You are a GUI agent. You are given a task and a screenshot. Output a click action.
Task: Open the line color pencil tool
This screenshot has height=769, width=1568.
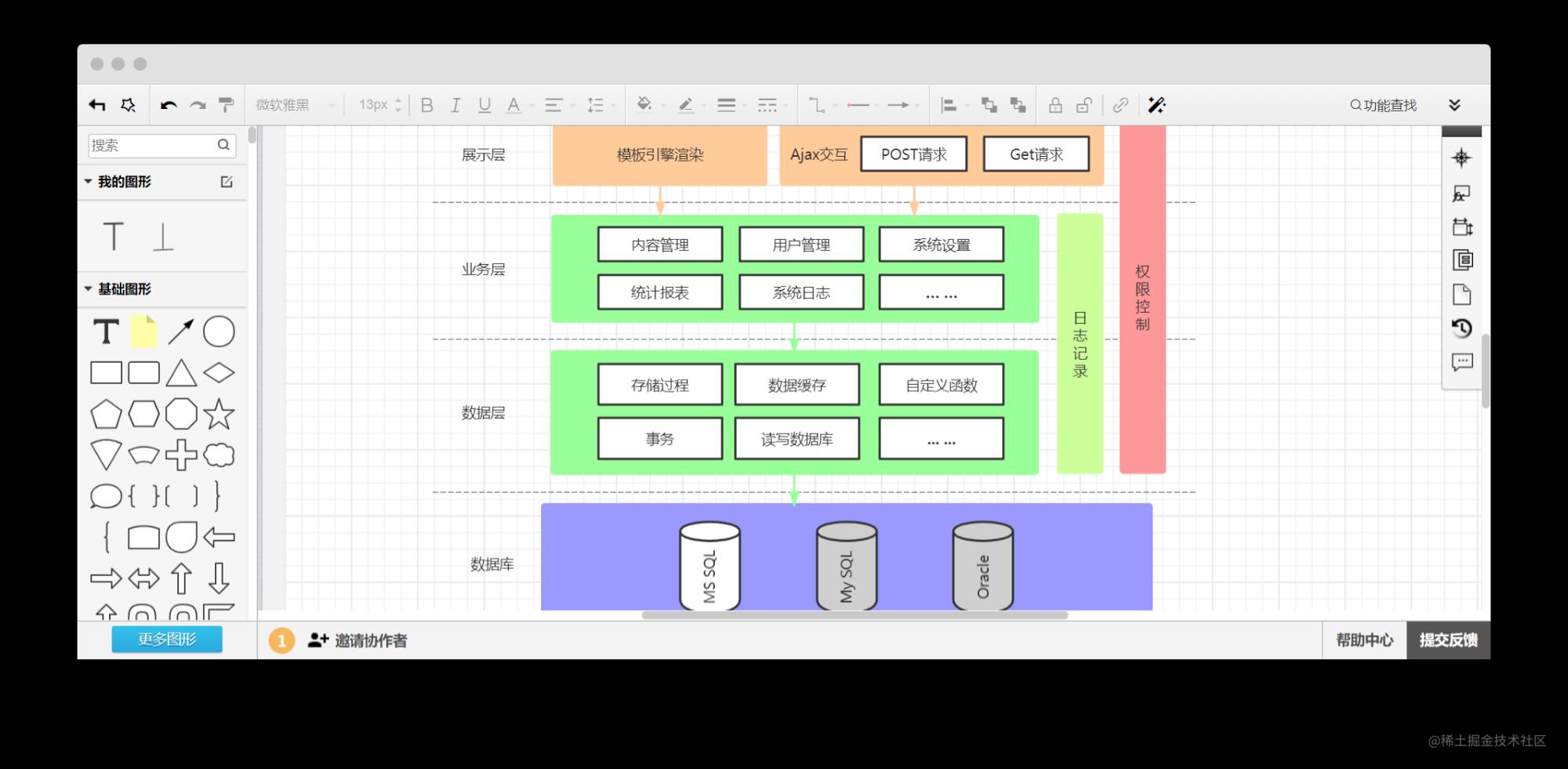tap(686, 105)
